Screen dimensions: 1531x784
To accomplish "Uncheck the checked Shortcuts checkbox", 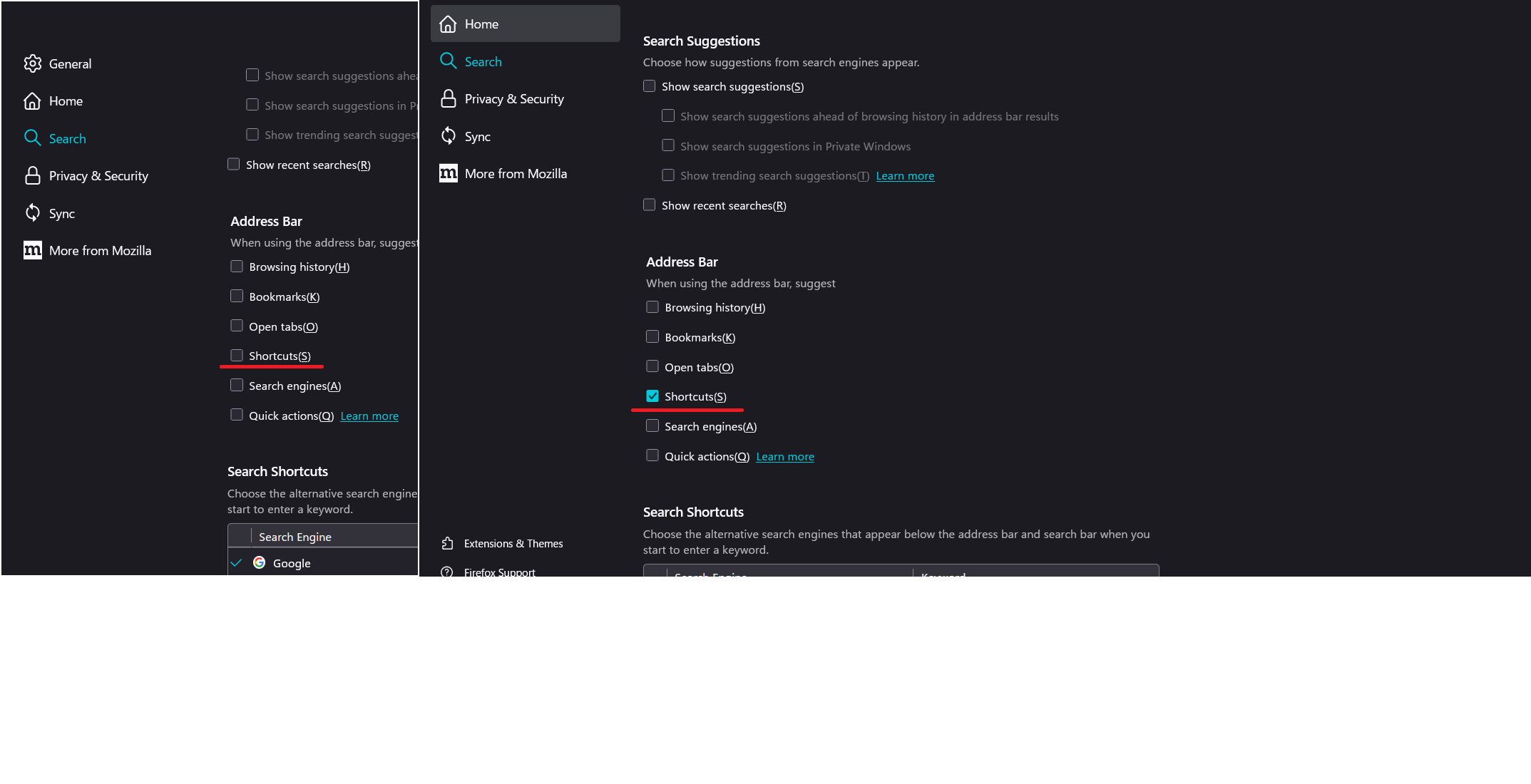I will 652,396.
